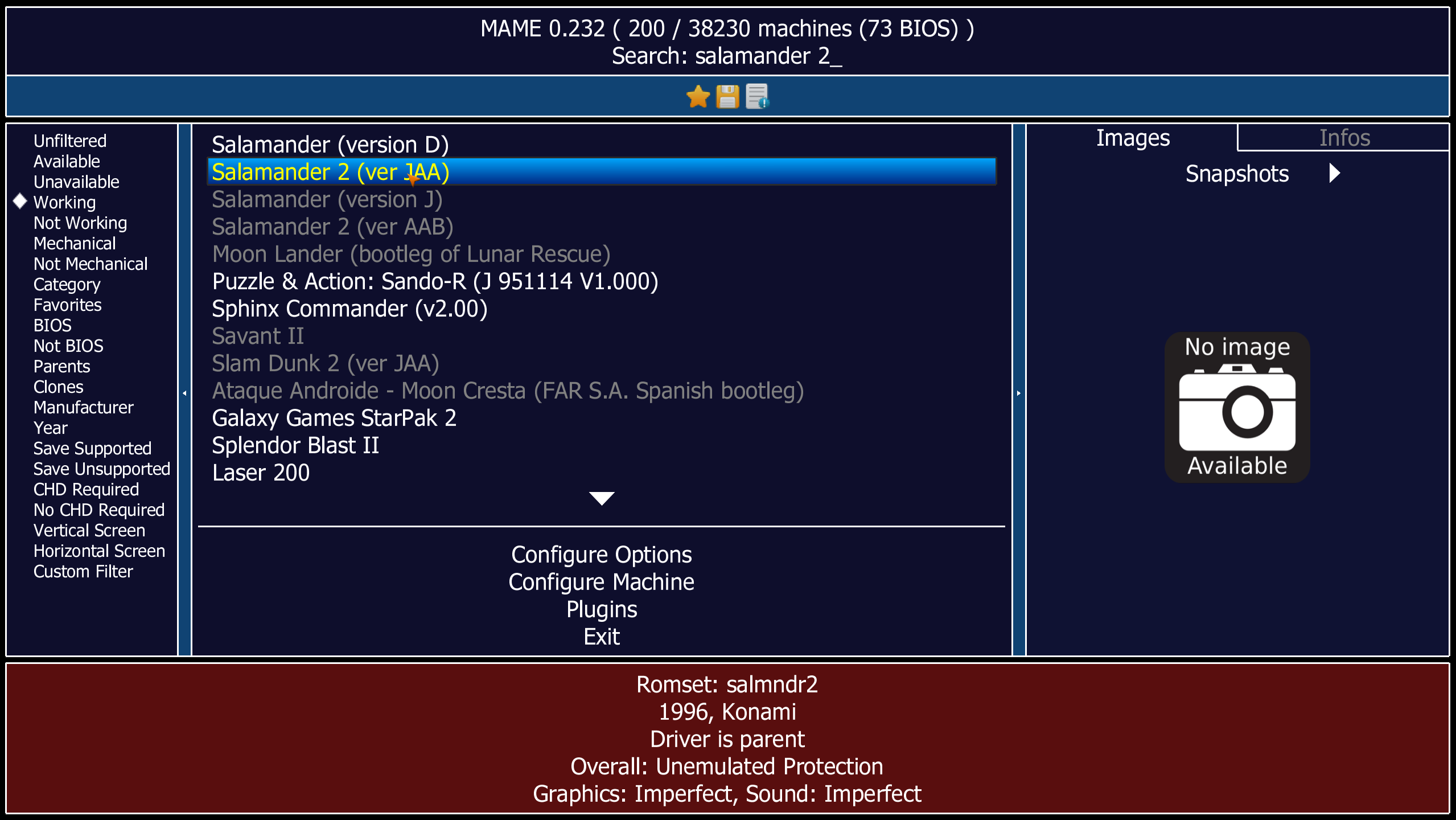Choose the No CHD Required filter
1456x820 pixels.
point(99,510)
